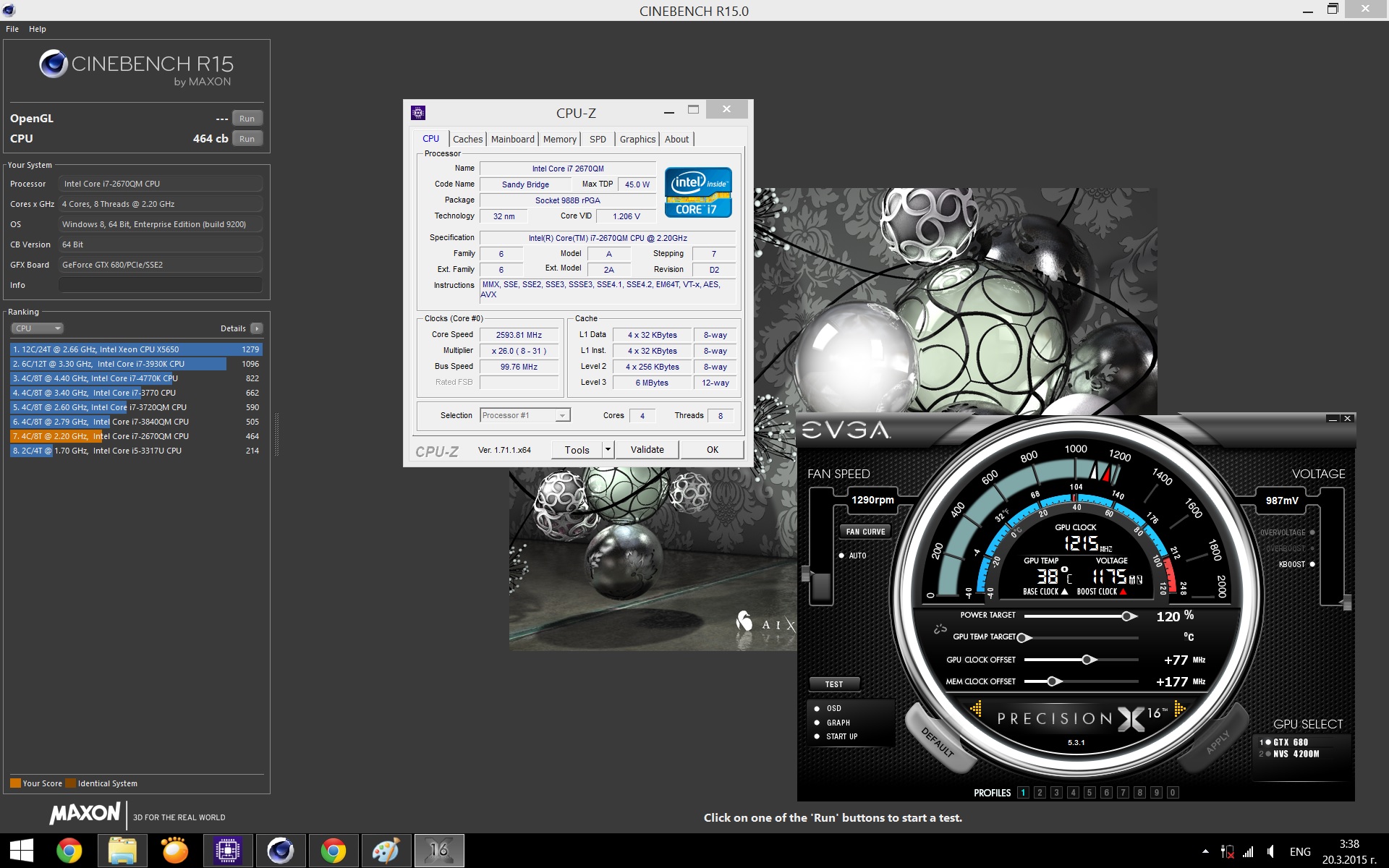The width and height of the screenshot is (1389, 868).
Task: Select profile slot 1
Action: 1023,793
